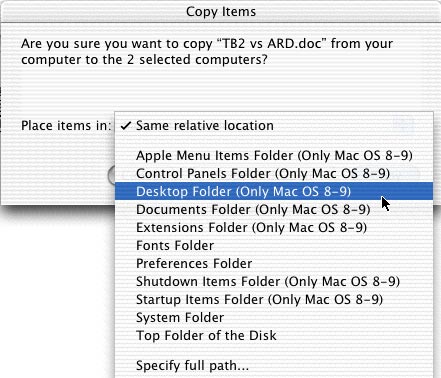Click the Place items in label
441x378 pixels.
(66, 126)
